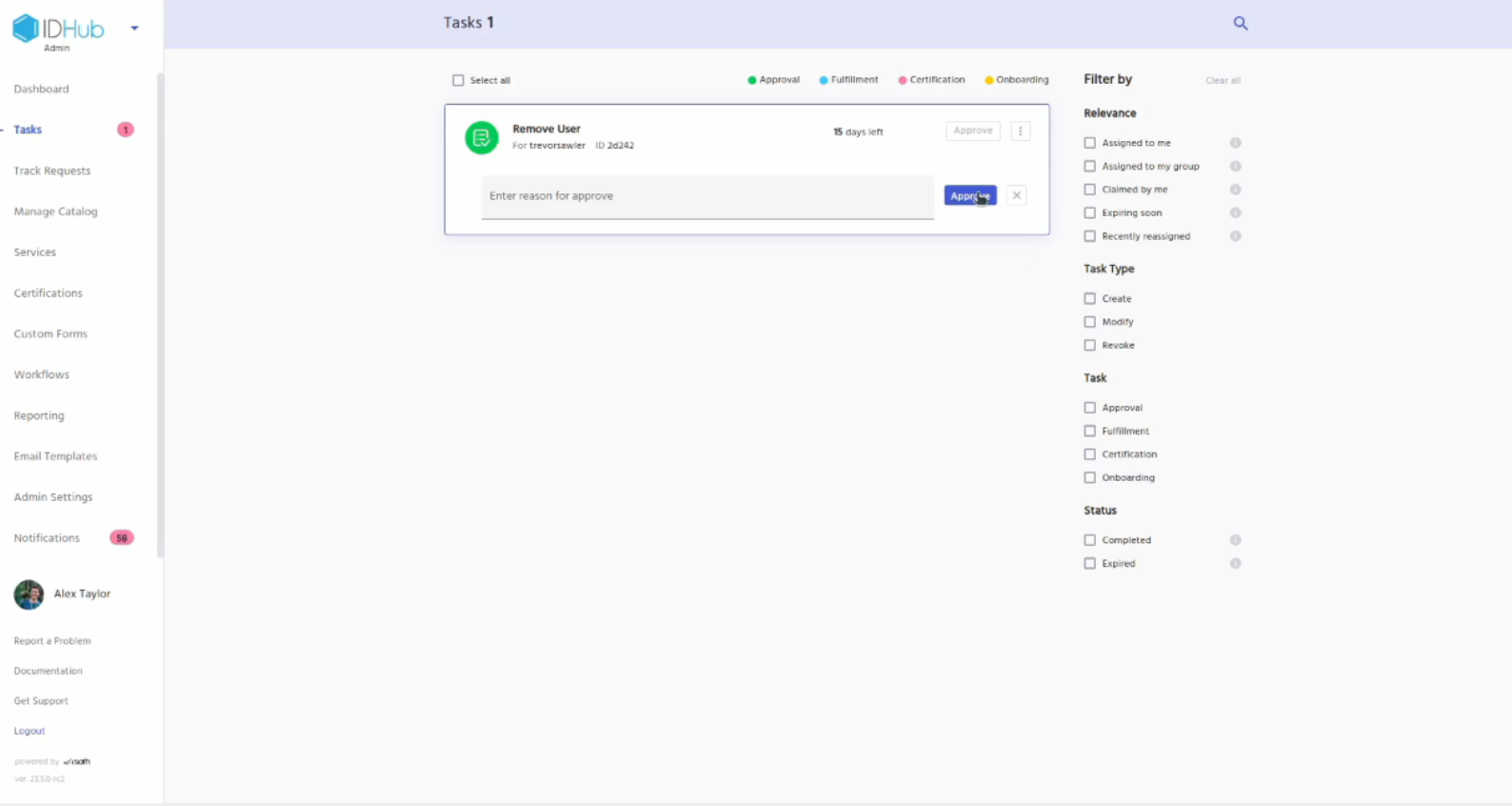
Task: Click the IDHub logo
Action: click(x=59, y=29)
